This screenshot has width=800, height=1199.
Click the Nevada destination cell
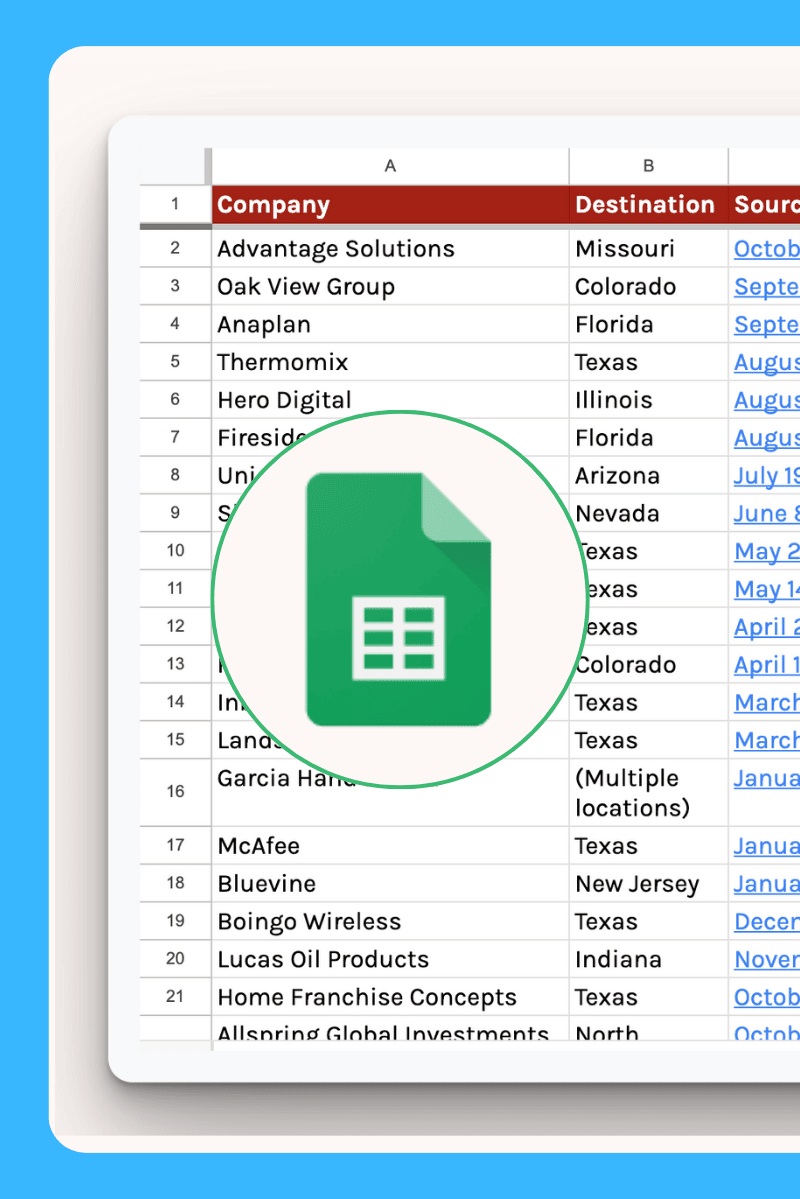coord(649,513)
